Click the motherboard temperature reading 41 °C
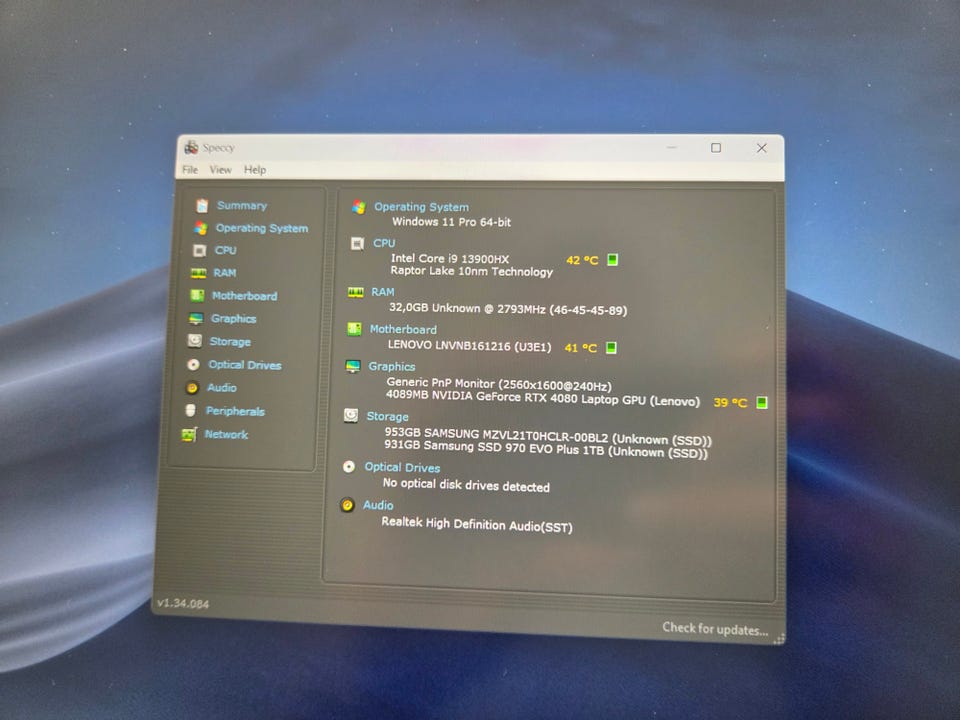The image size is (960, 720). point(580,348)
